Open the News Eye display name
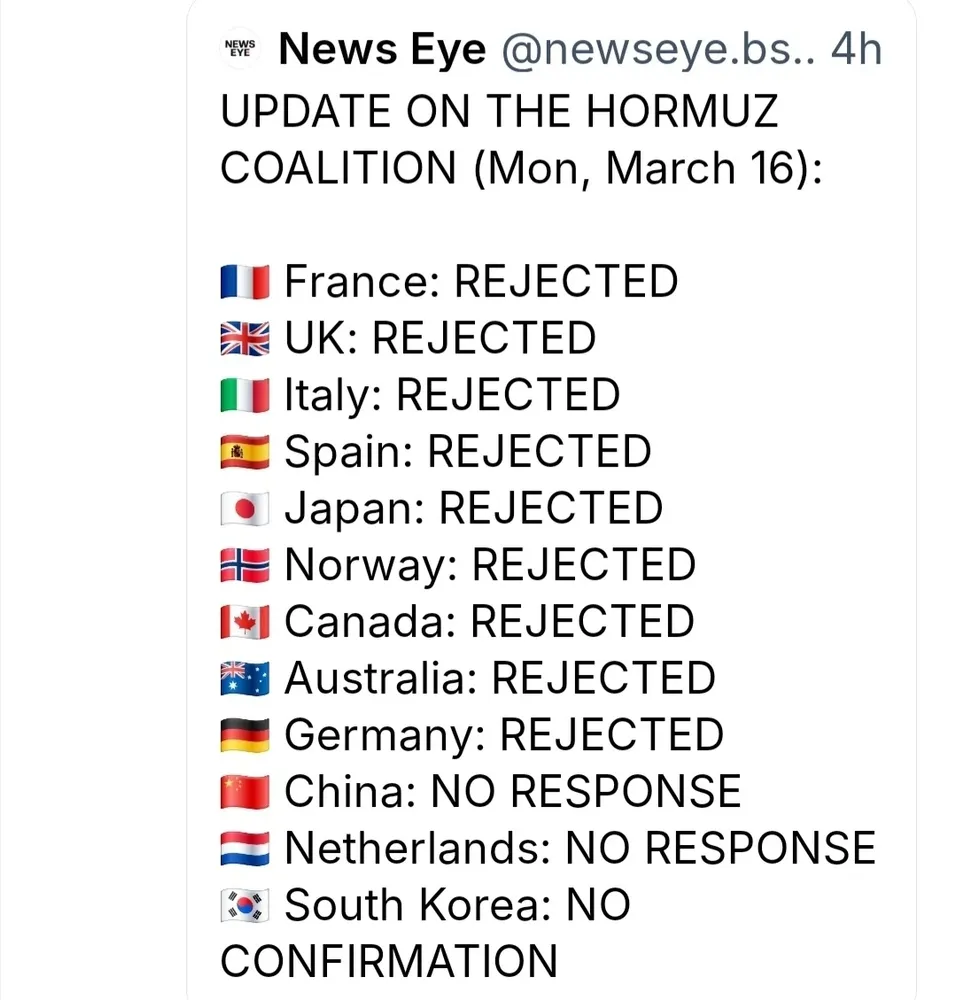Screen dimensions: 957x1000 pyautogui.click(x=382, y=50)
